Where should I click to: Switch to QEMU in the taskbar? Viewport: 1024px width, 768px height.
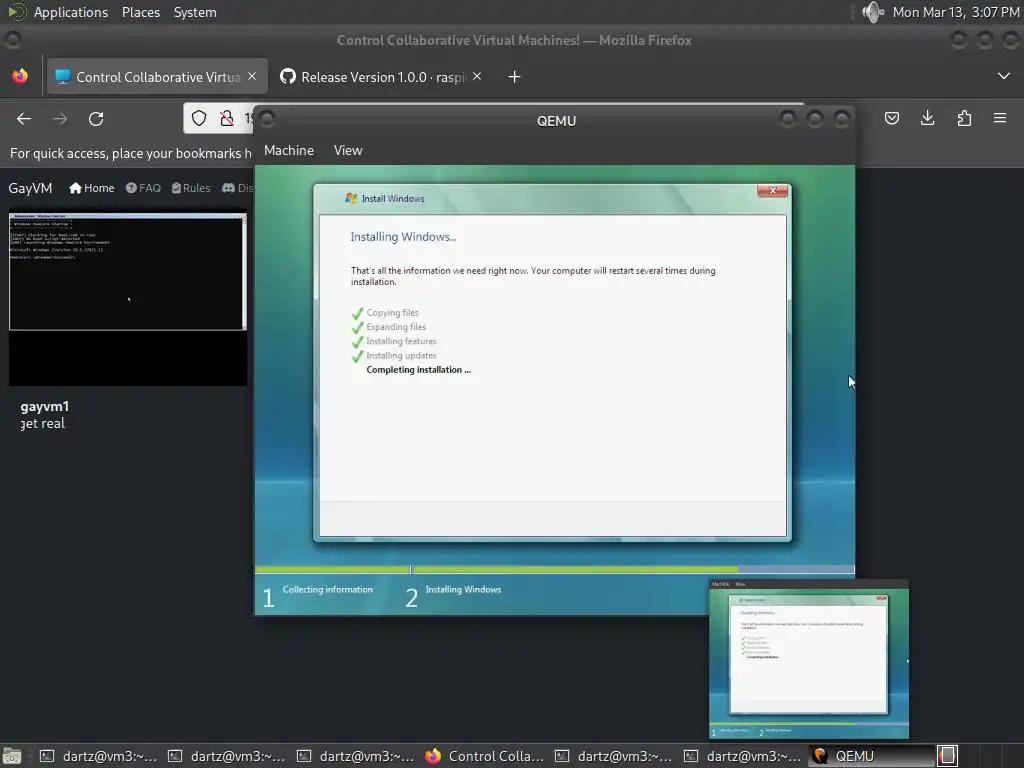(x=871, y=756)
